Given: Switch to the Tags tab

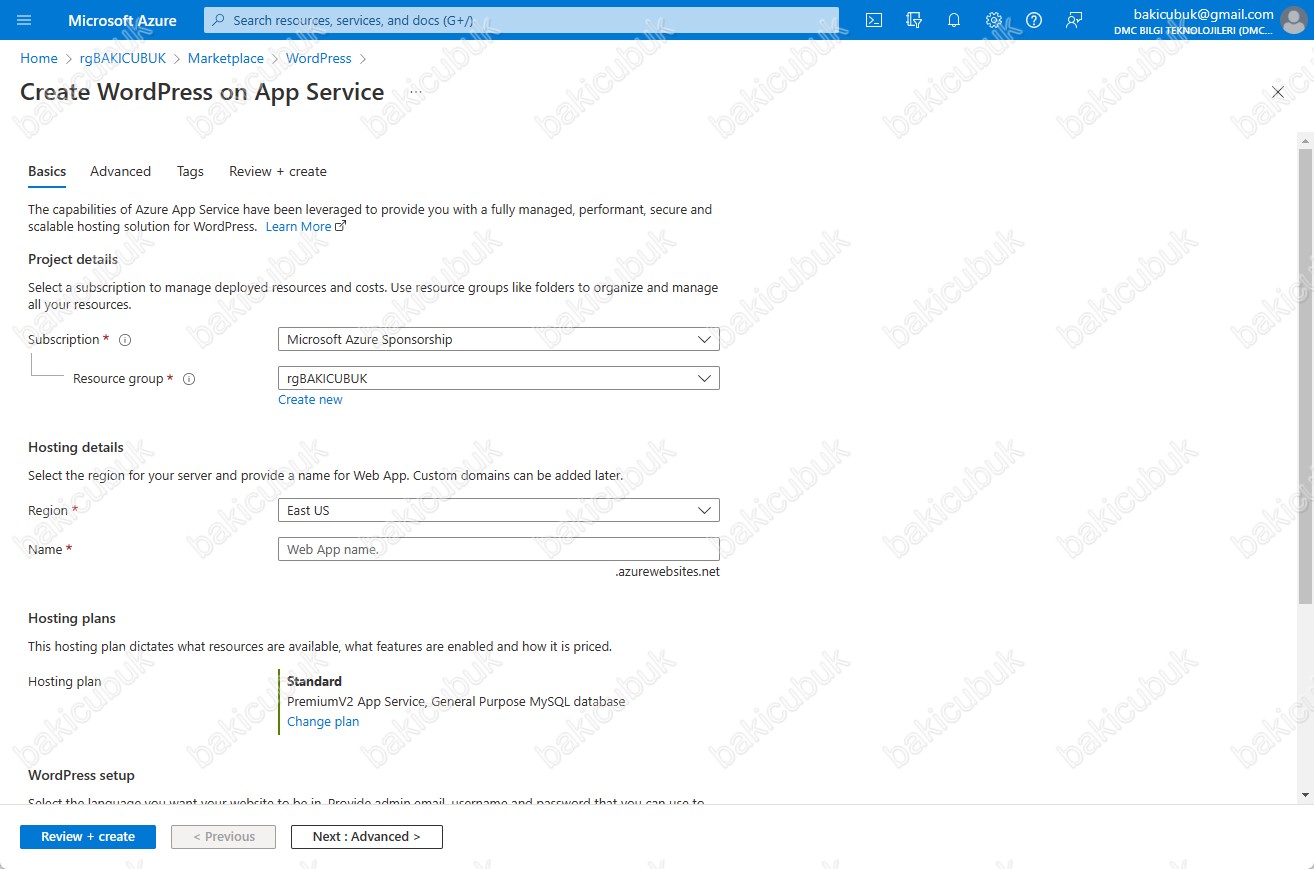Looking at the screenshot, I should click(x=190, y=172).
